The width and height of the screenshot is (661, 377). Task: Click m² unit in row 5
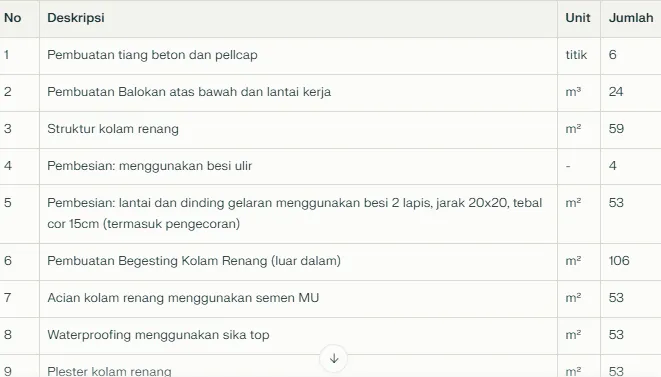(x=573, y=203)
